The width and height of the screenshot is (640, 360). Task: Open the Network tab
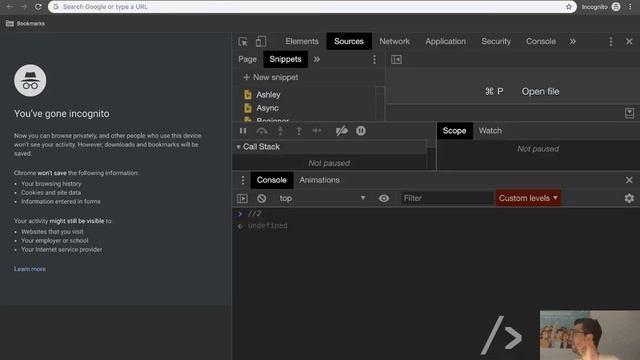pos(394,41)
